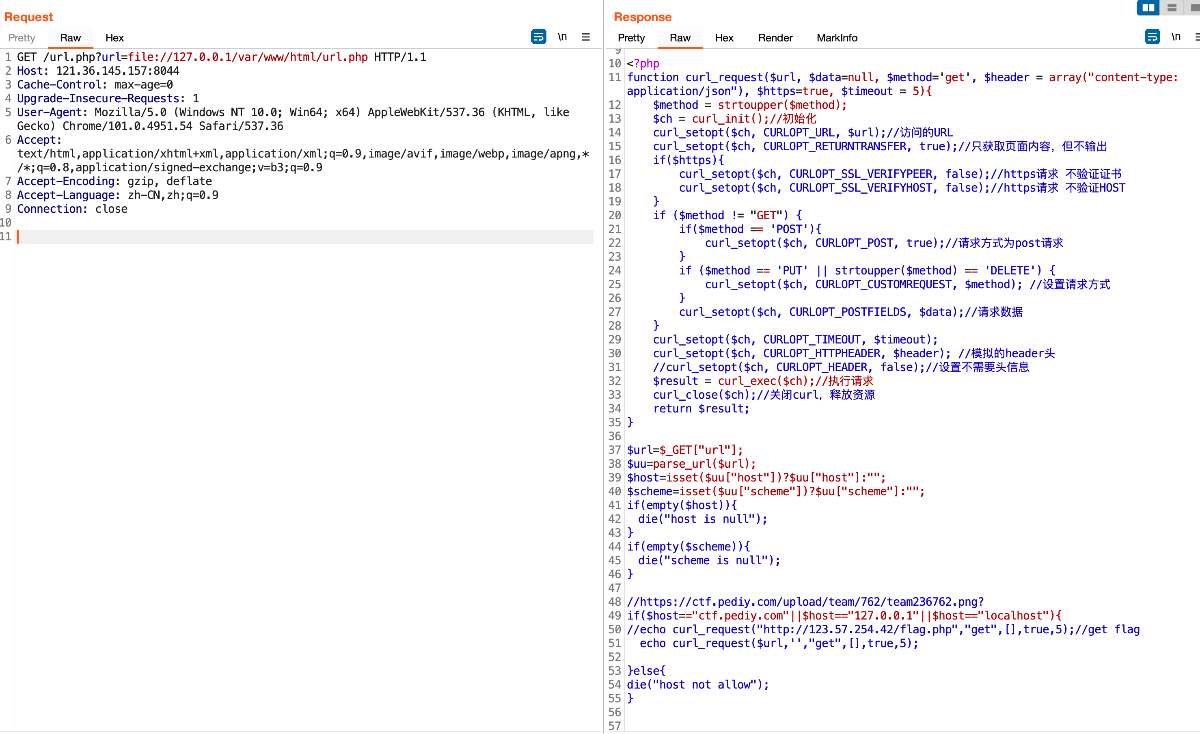Select the Raw tab in the Response panel
Image resolution: width=1200 pixels, height=734 pixels.
tap(680, 38)
